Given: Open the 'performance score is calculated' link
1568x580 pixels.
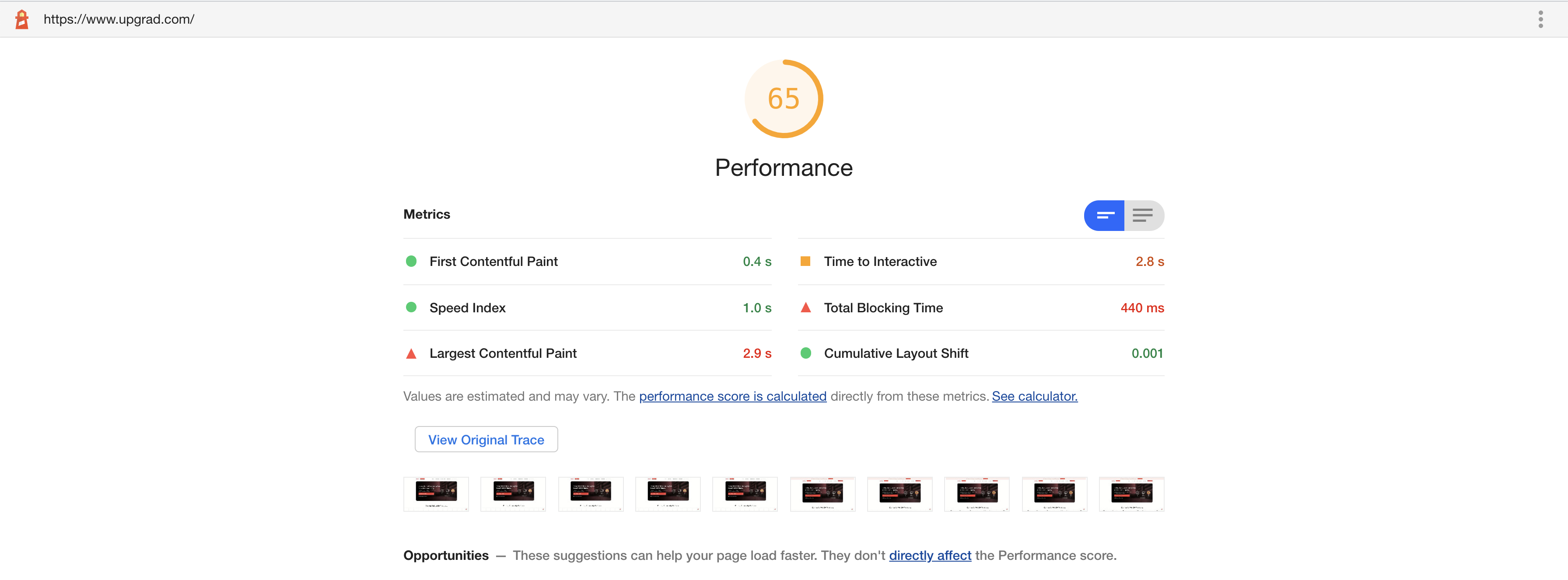Looking at the screenshot, I should coord(732,396).
